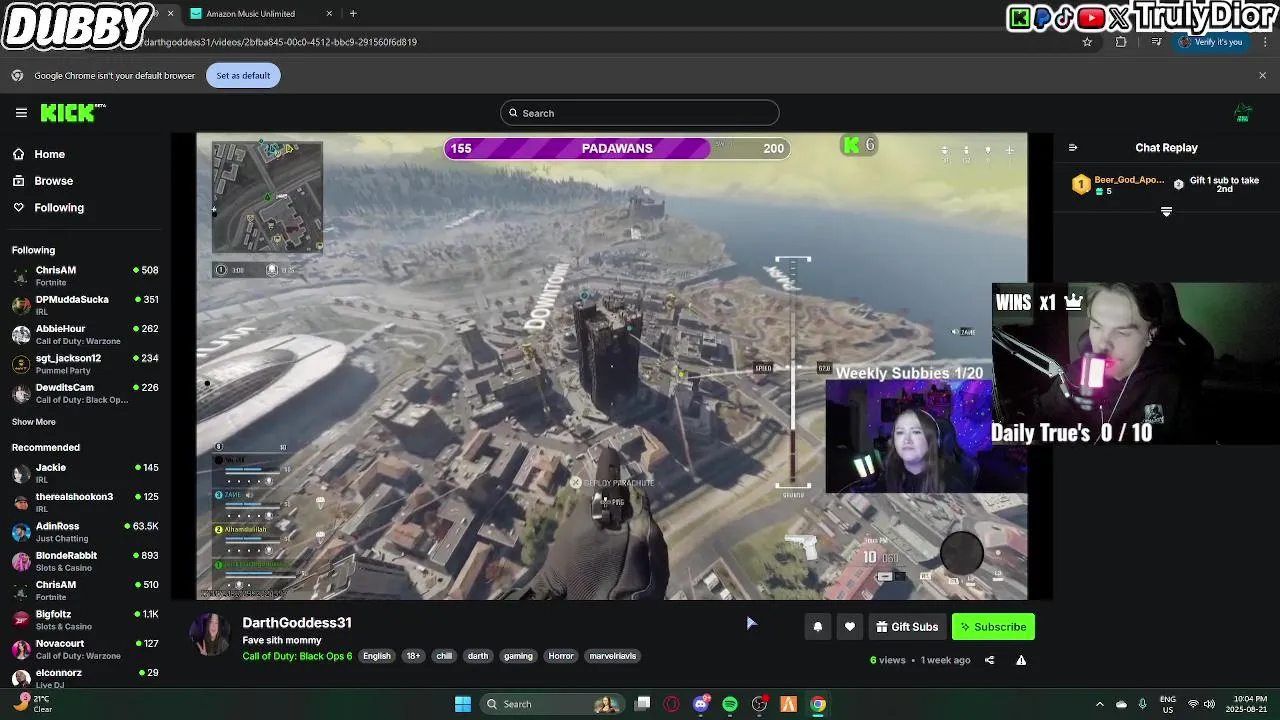
Task: Go to Home in the sidebar
Action: [x=49, y=154]
